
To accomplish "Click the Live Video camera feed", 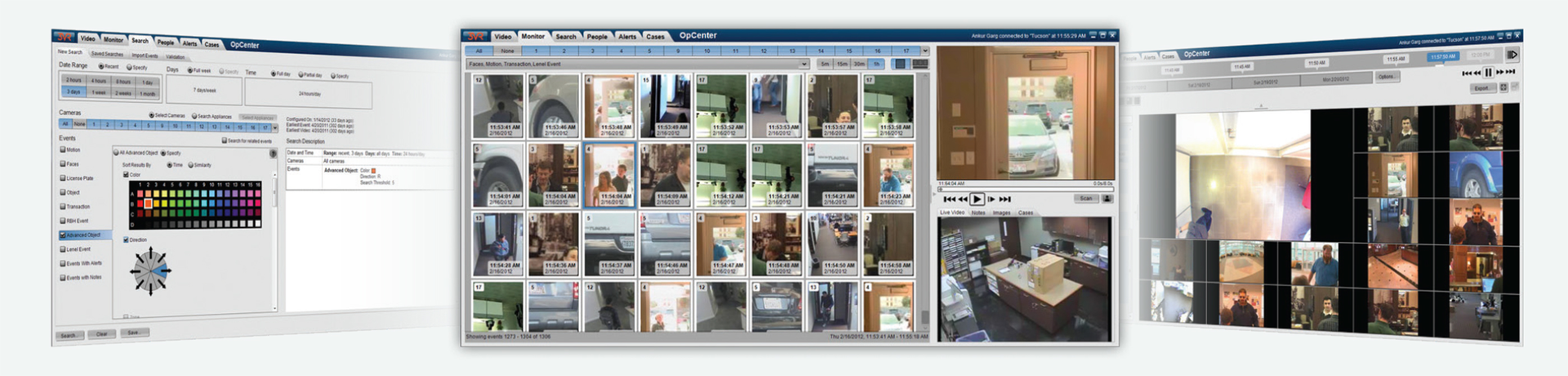I will 1024,279.
